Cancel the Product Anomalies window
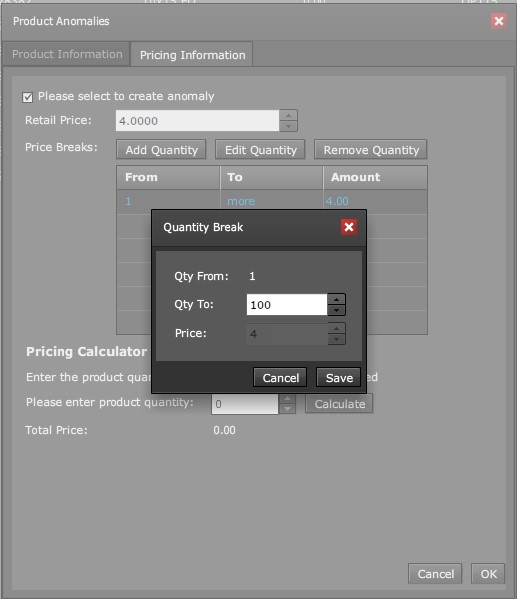The height and width of the screenshot is (599, 517). (x=435, y=574)
